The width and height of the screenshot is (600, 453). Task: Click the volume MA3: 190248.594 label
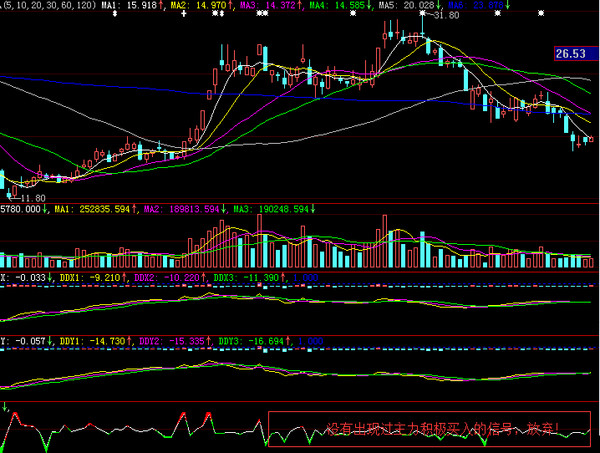tap(274, 209)
